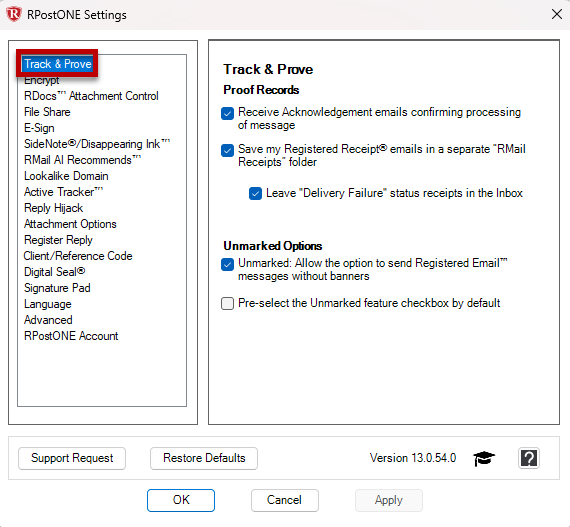570x527 pixels.
Task: Open Reply Hijack settings
Action: [53, 208]
